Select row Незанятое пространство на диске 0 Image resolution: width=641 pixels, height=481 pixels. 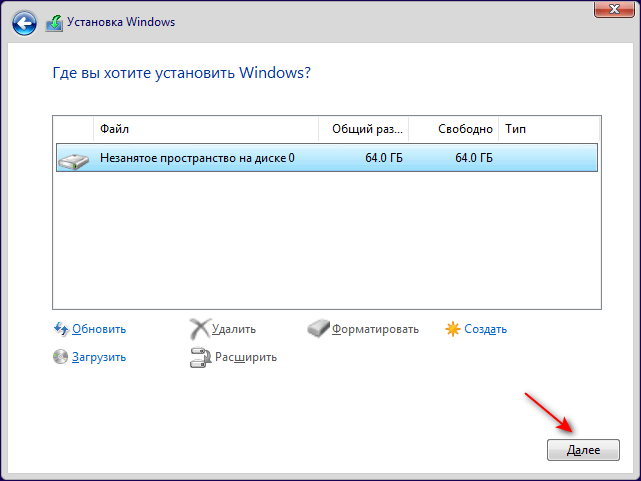pos(327,158)
